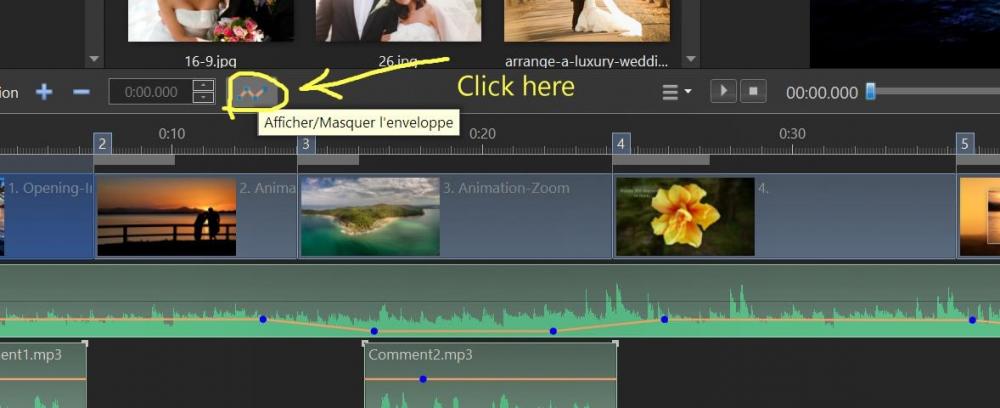Image resolution: width=1000 pixels, height=408 pixels.
Task: Select the island Animation-Zoom slide thumbnail
Action: click(x=370, y=217)
